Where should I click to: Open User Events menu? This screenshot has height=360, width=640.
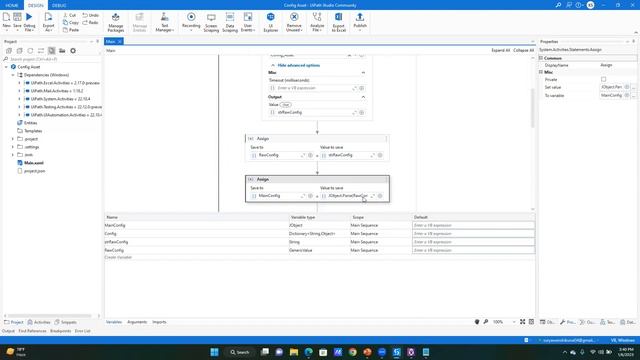pyautogui.click(x=248, y=22)
